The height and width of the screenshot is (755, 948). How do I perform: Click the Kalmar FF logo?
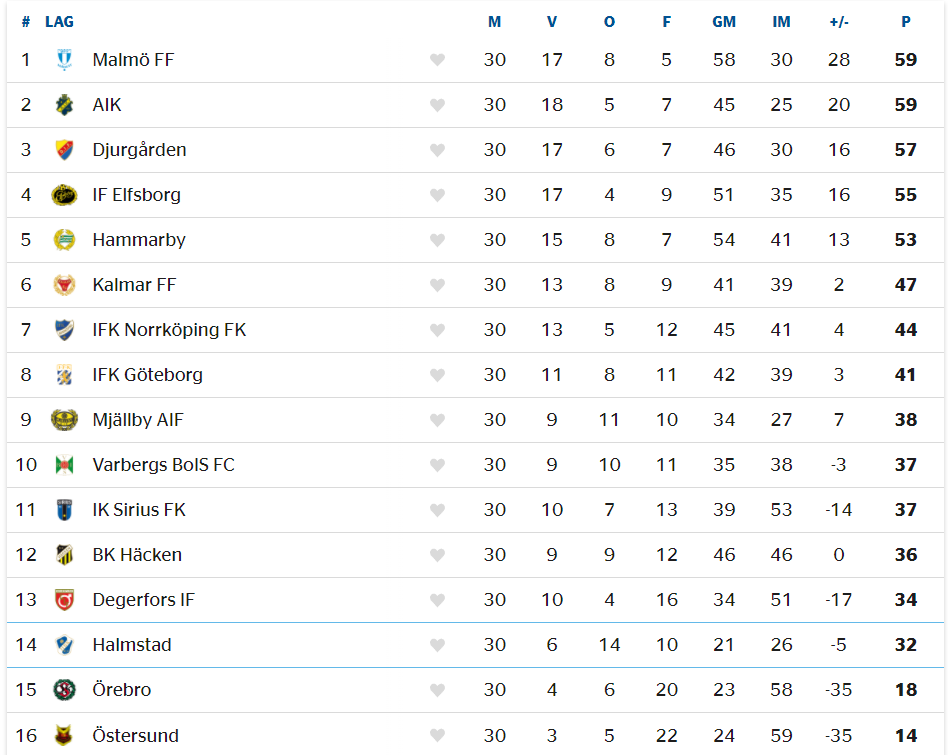click(64, 285)
